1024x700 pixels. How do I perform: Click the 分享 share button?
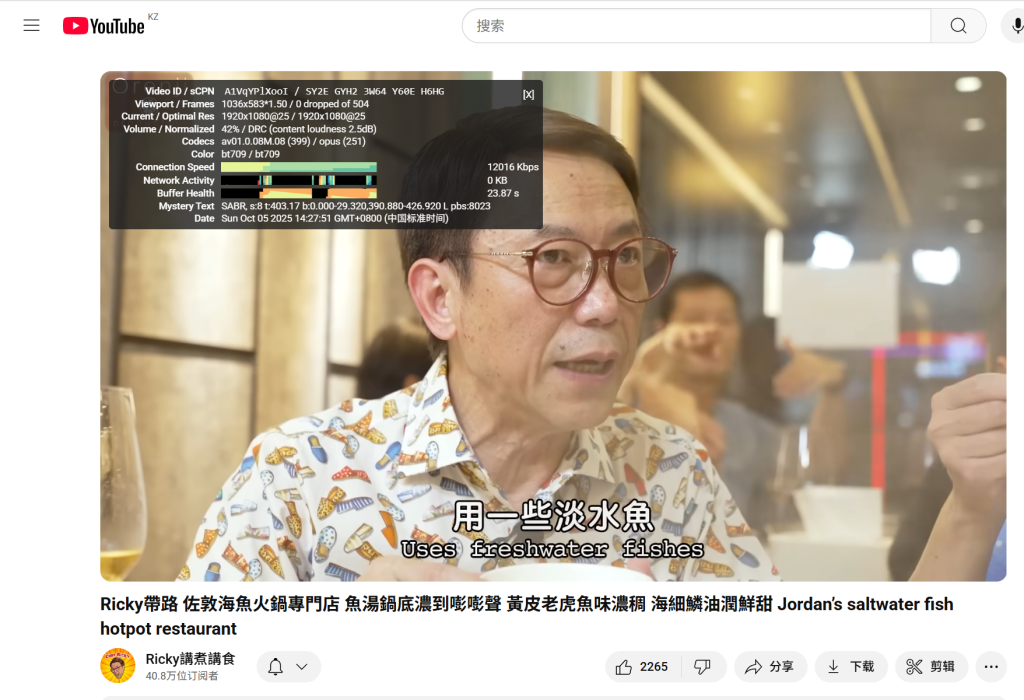(x=770, y=667)
